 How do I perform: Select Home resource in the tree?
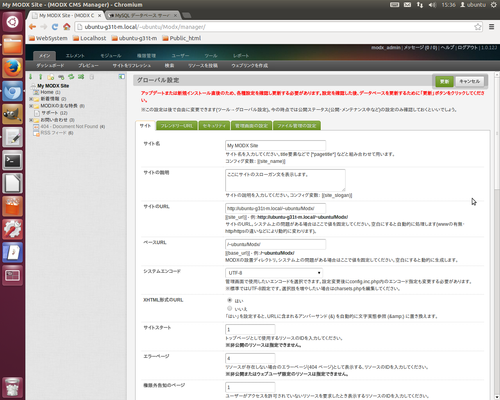click(x=47, y=92)
